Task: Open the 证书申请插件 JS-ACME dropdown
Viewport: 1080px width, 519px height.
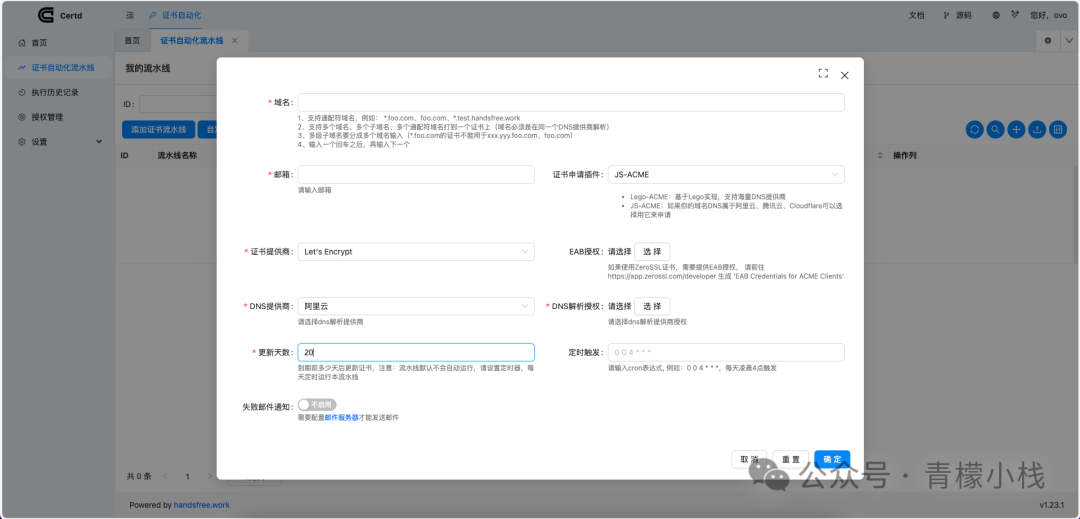Action: coord(726,175)
